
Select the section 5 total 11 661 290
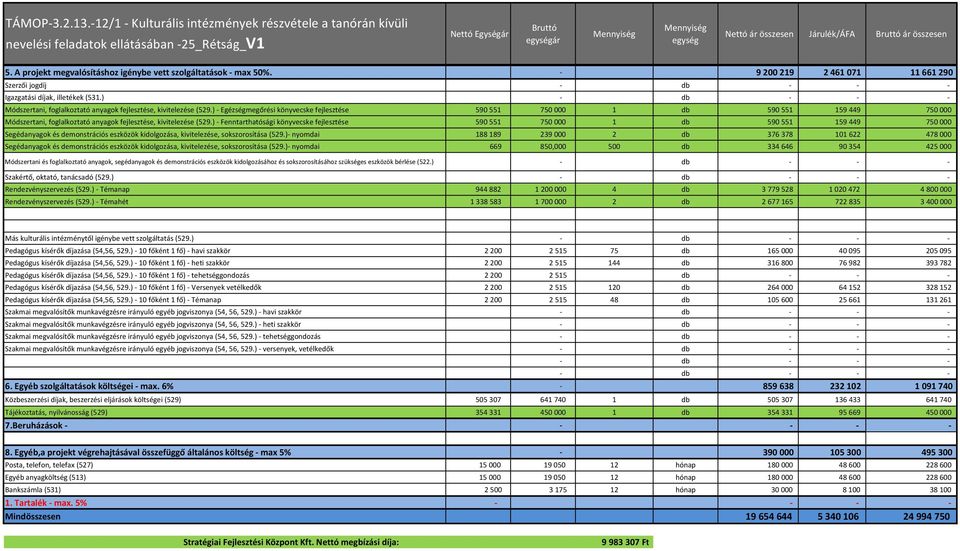pyautogui.click(x=931, y=72)
